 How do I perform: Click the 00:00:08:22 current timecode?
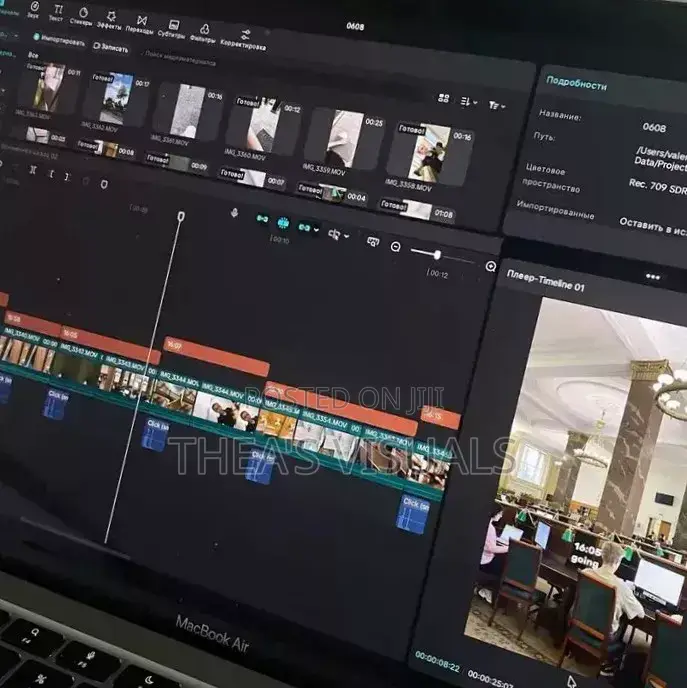click(437, 662)
